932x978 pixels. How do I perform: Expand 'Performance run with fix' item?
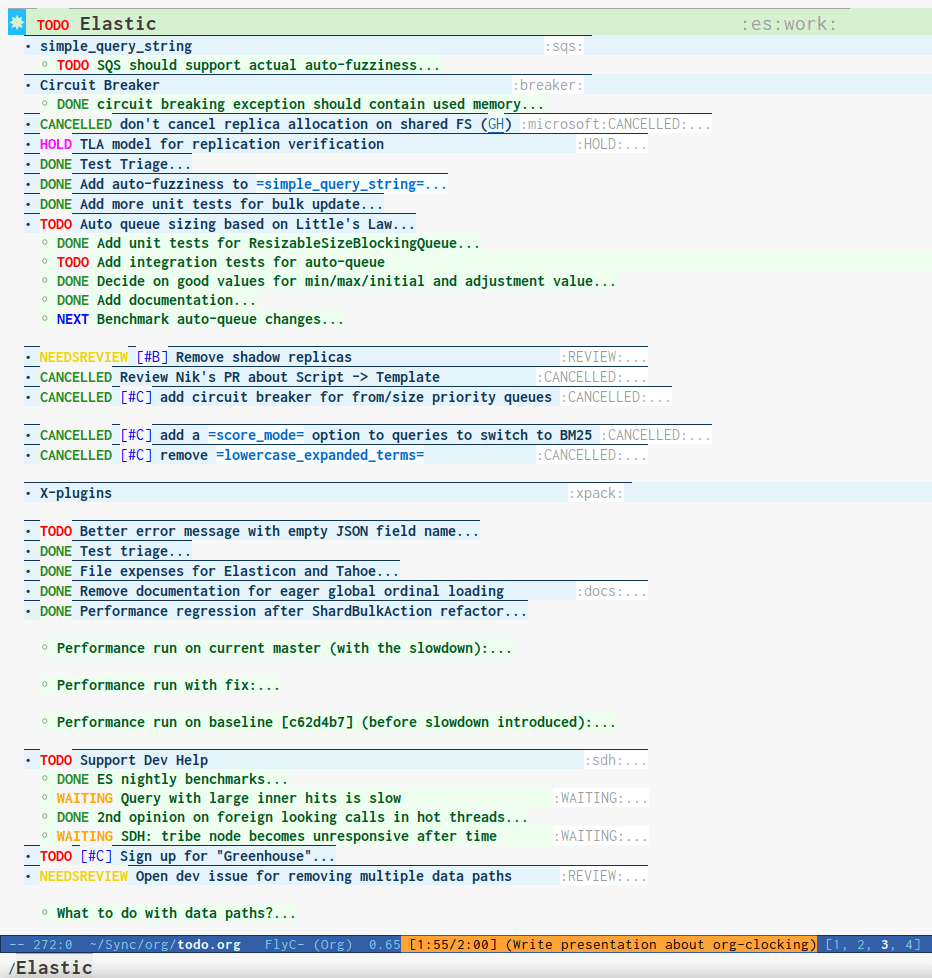[x=168, y=685]
